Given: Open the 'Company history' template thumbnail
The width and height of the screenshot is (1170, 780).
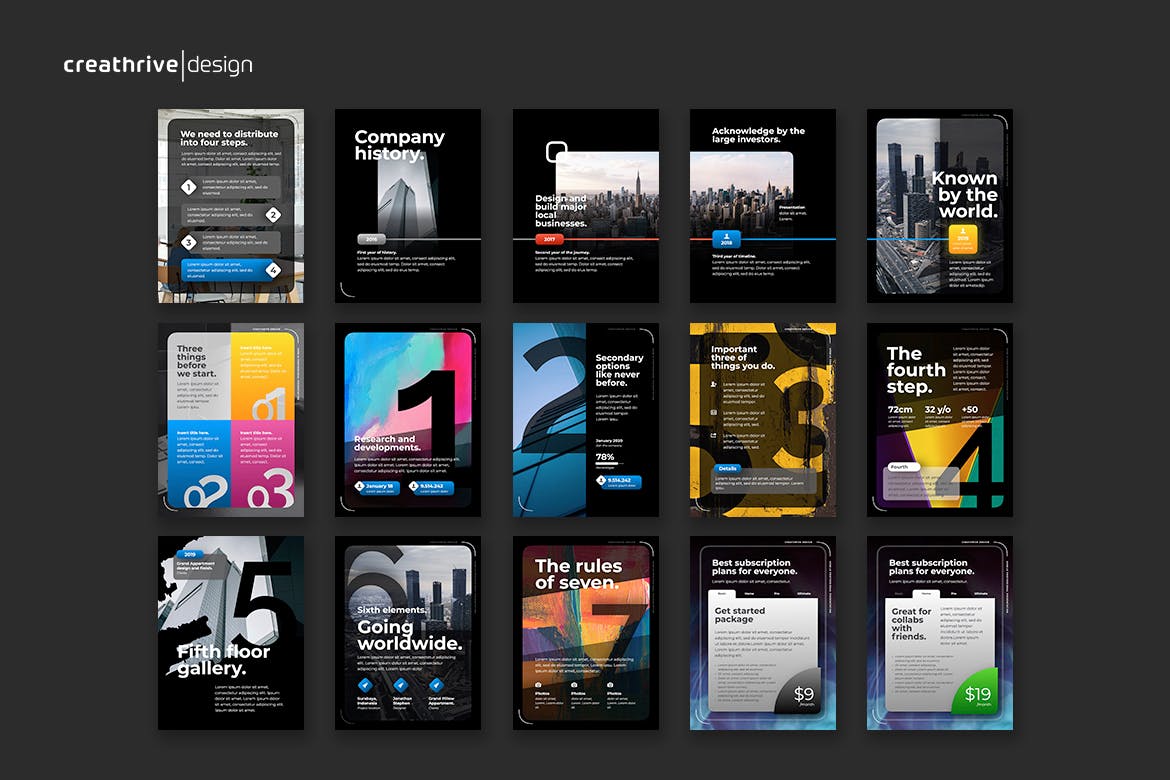Looking at the screenshot, I should point(407,205).
